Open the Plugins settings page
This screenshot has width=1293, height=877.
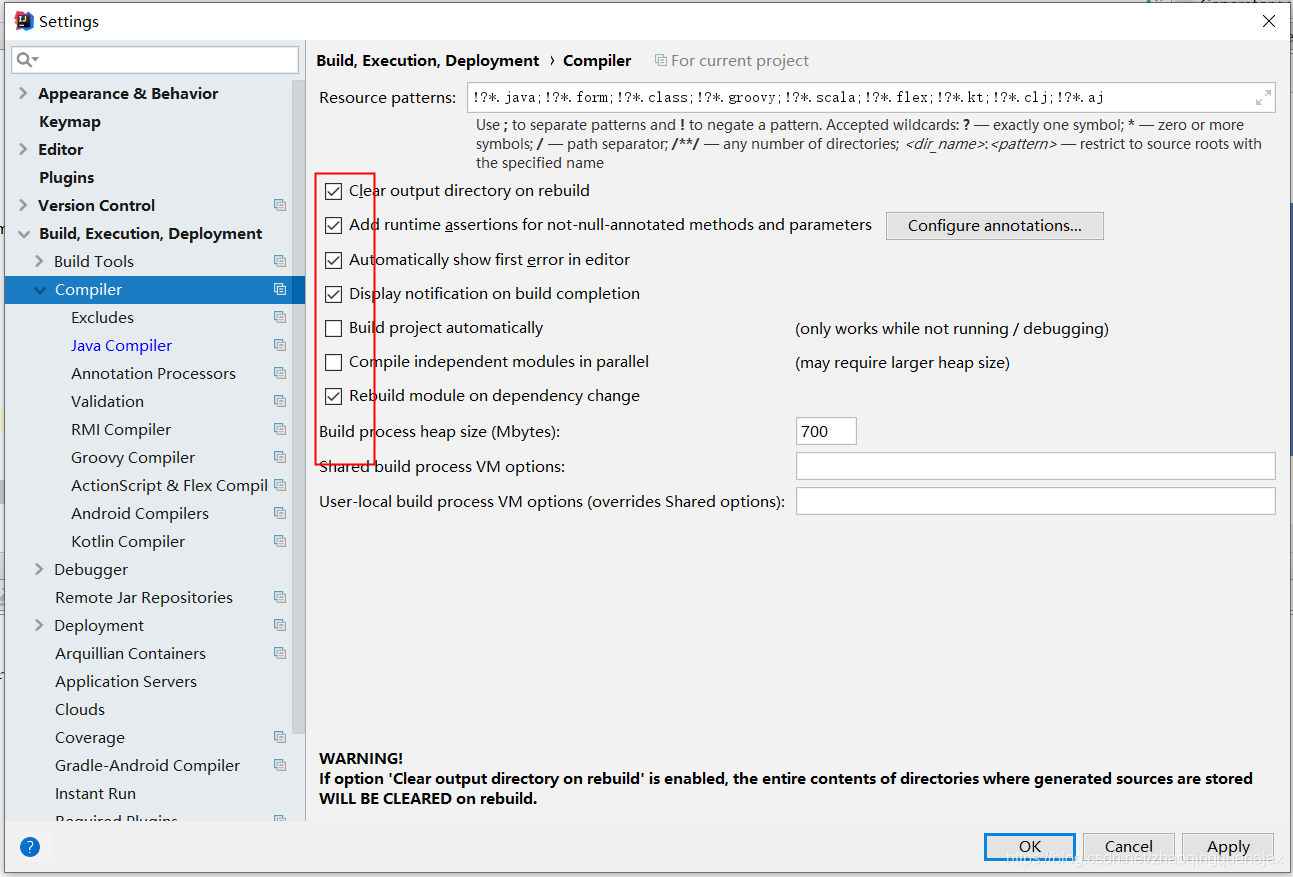pyautogui.click(x=67, y=177)
